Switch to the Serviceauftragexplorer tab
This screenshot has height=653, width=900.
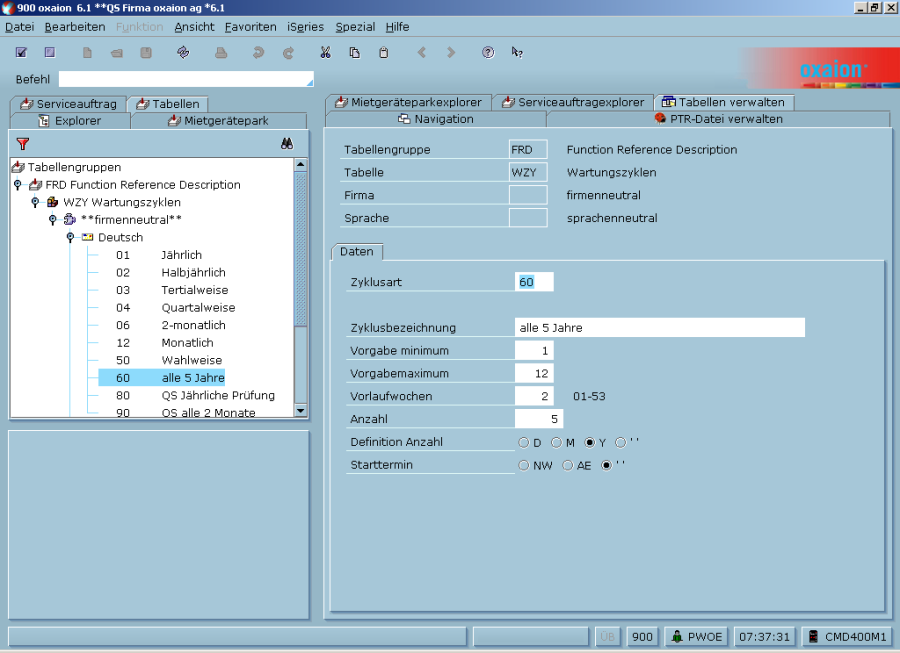pyautogui.click(x=573, y=102)
